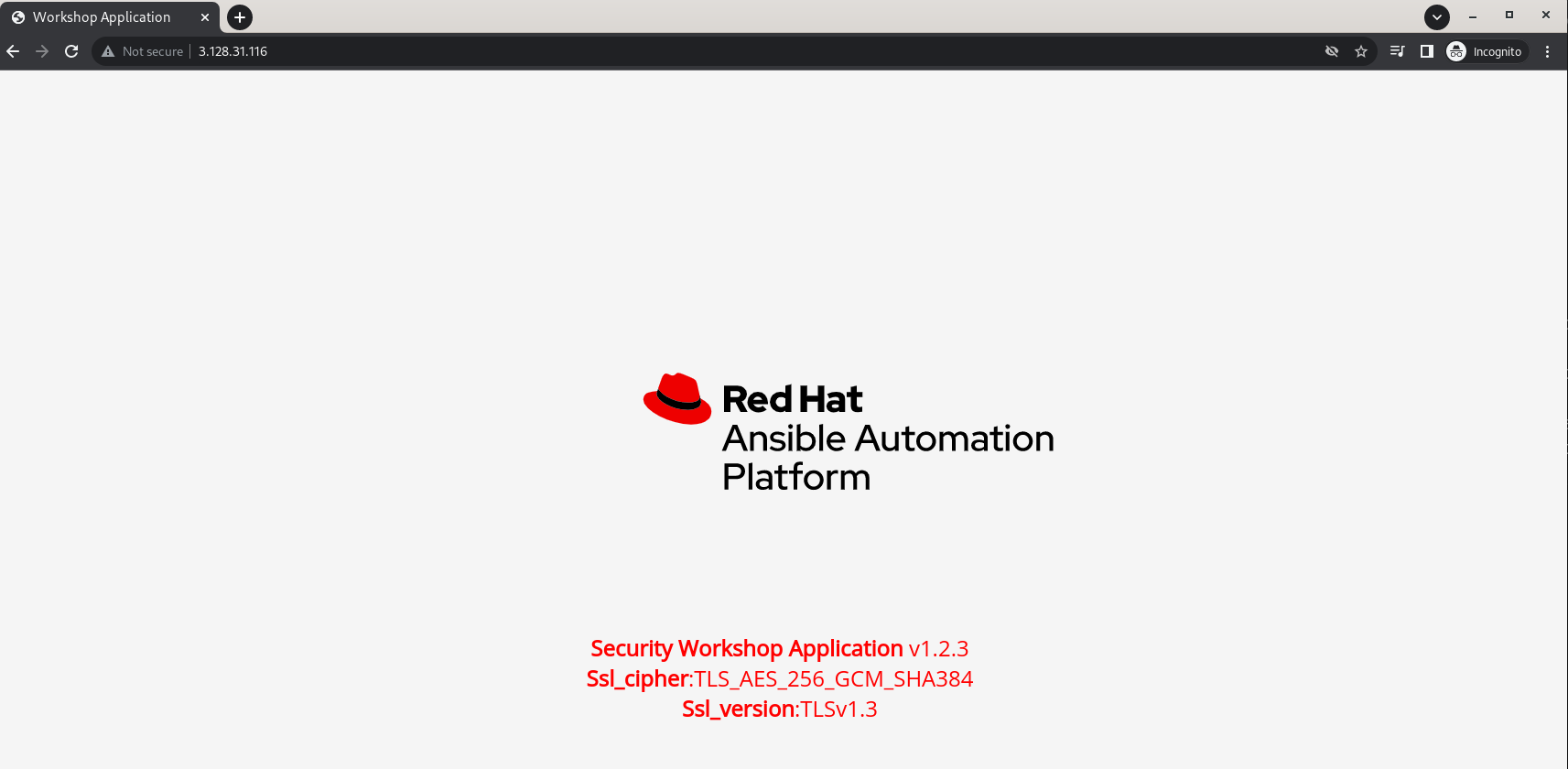Reload the current page
The height and width of the screenshot is (769, 1568).
71,51
